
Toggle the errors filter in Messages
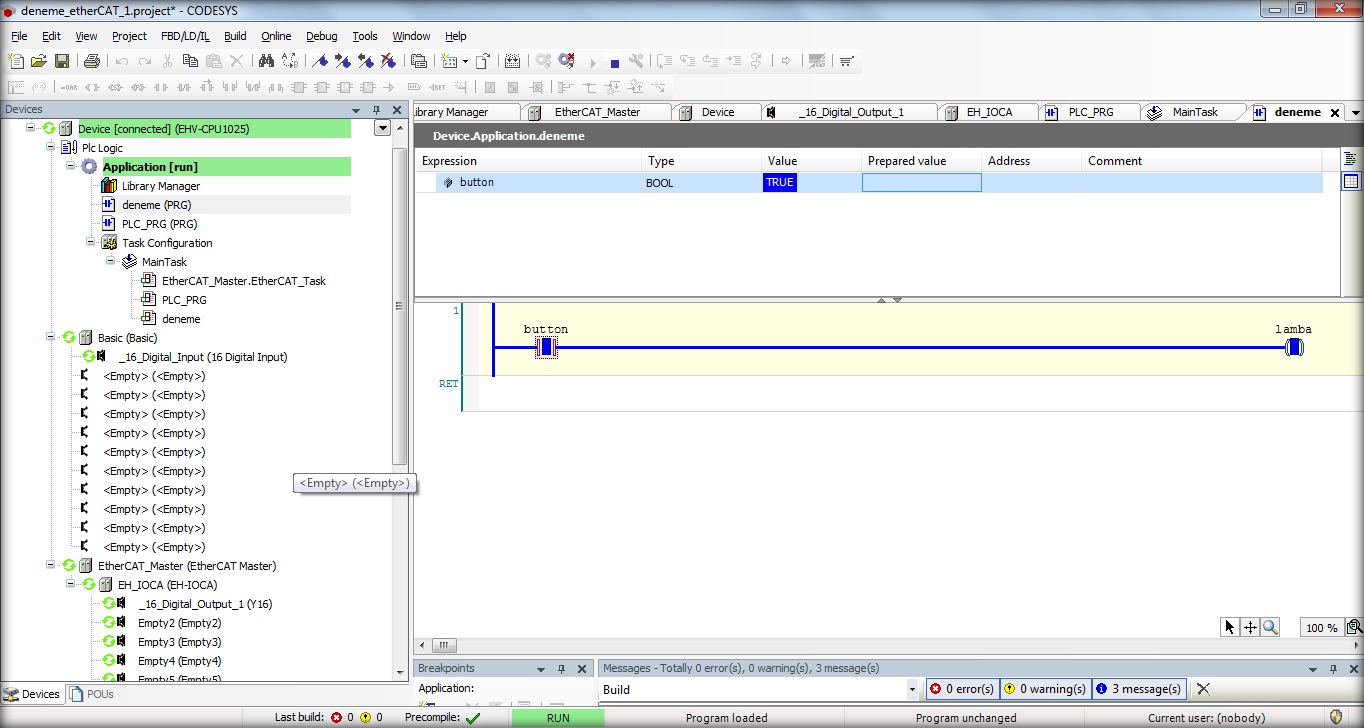coord(961,689)
